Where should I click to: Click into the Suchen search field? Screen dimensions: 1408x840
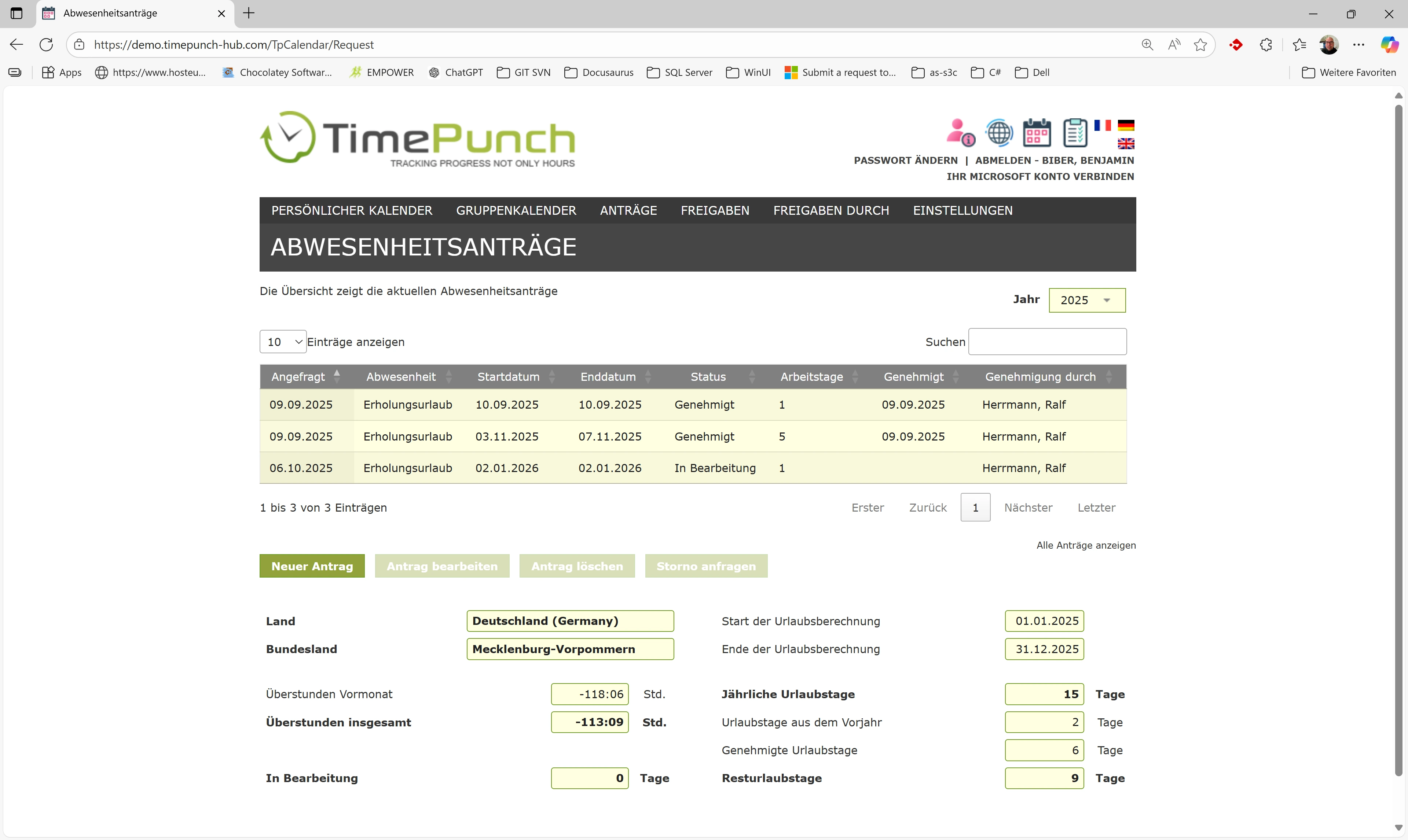1047,342
